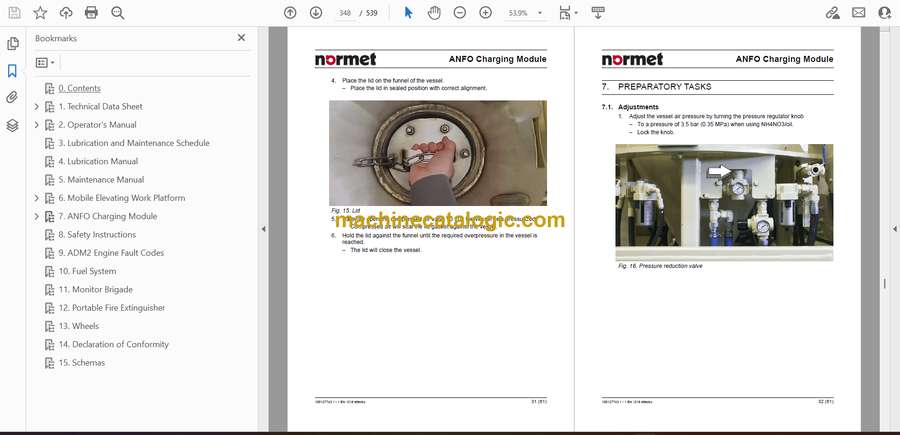Open bookmarks options dropdown menu
The height and width of the screenshot is (435, 900).
click(x=45, y=63)
